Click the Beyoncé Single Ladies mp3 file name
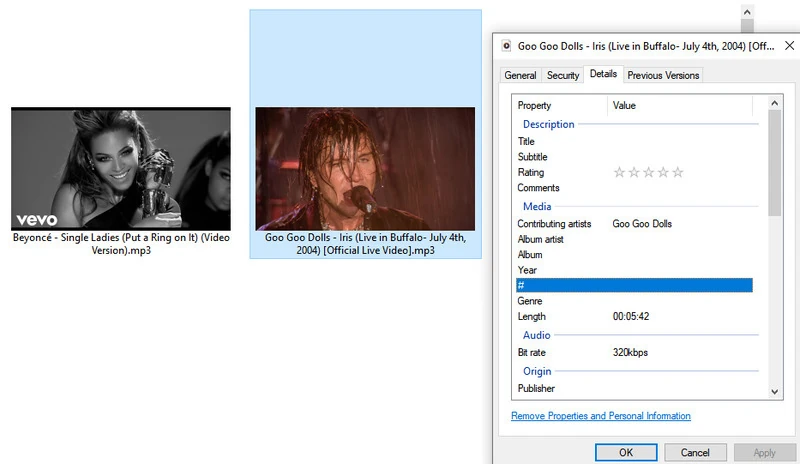The height and width of the screenshot is (464, 800). click(121, 244)
